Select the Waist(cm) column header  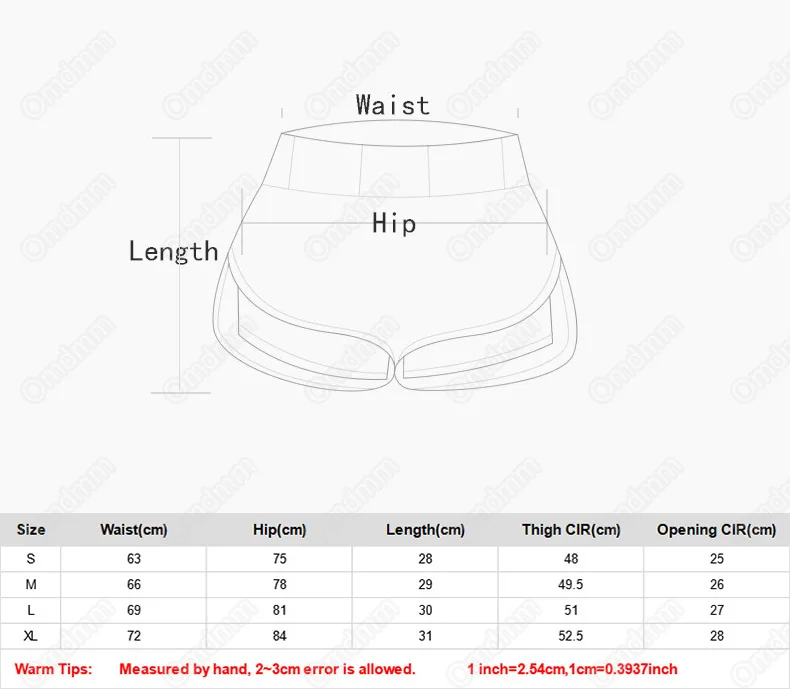(x=134, y=529)
